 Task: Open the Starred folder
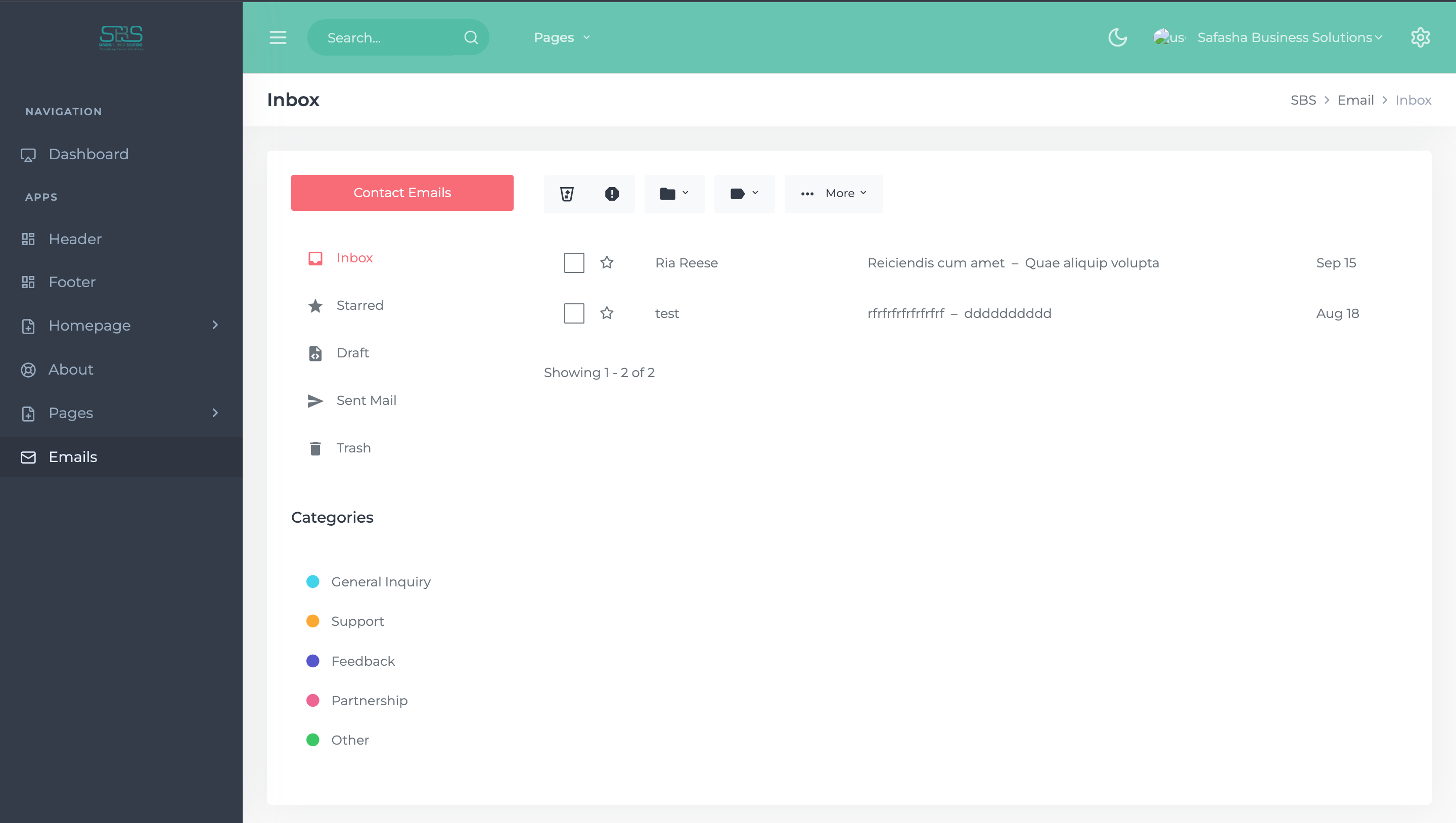345,305
